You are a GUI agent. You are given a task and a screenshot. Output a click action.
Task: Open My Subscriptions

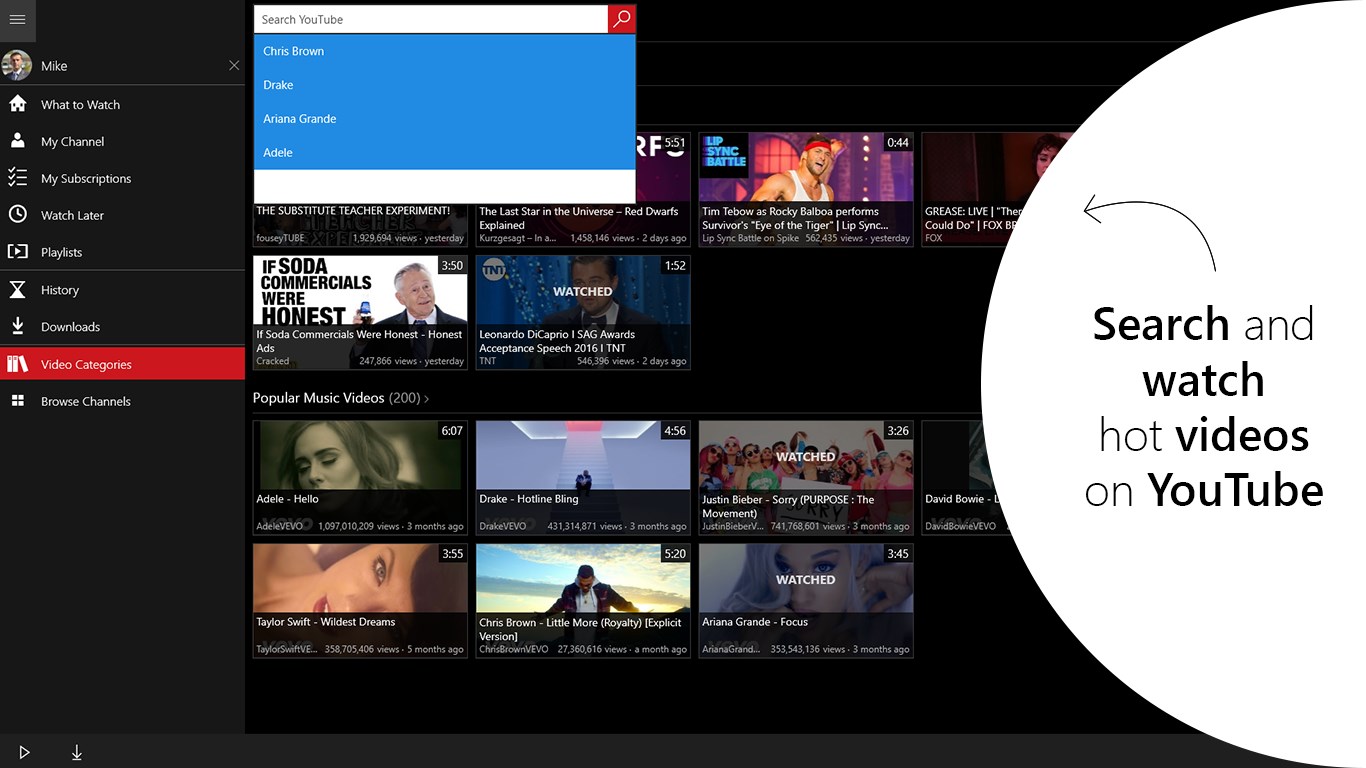pyautogui.click(x=122, y=178)
